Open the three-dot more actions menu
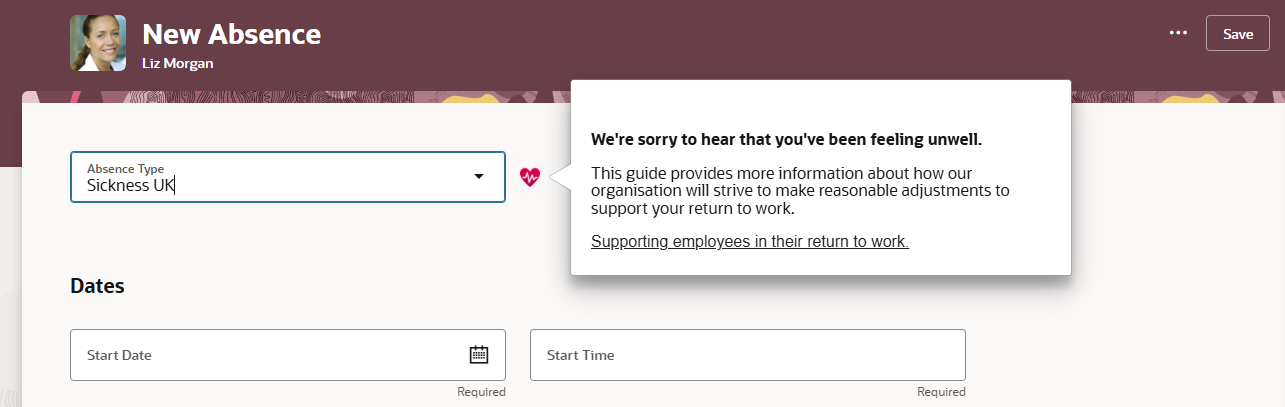Viewport: 1285px width, 407px height. click(x=1178, y=33)
